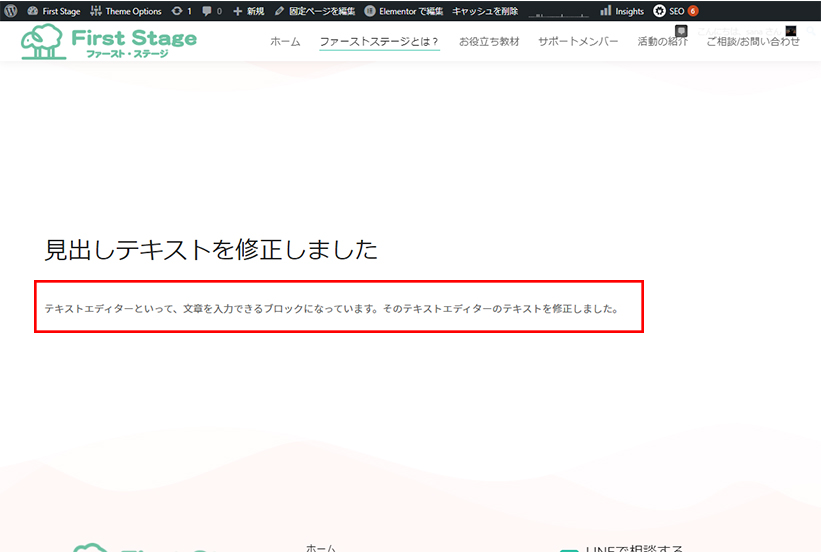821x552 pixels.
Task: Click 新規 to add new content
Action: tap(248, 11)
